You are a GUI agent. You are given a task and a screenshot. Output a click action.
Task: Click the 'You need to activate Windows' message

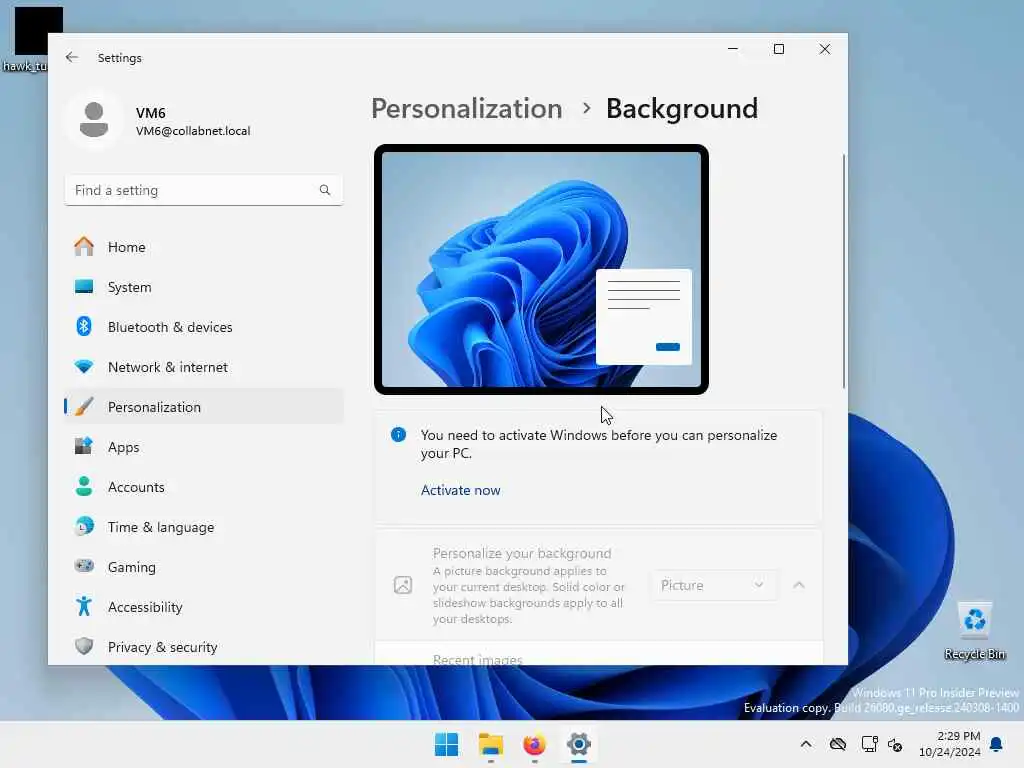tap(599, 444)
